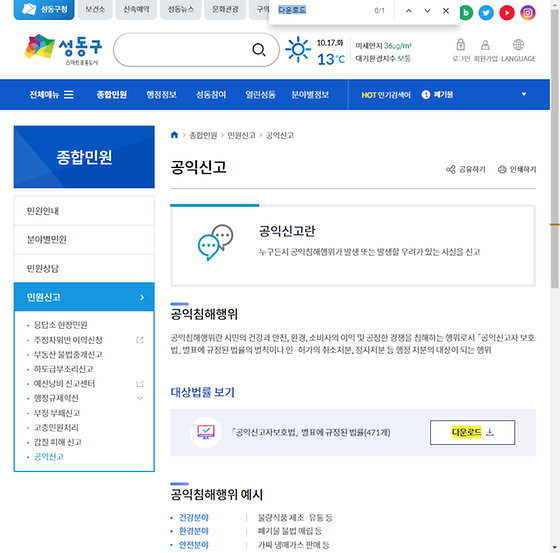The height and width of the screenshot is (553, 560).
Task: Click the 대상법률 보기 heading
Action: 202,392
